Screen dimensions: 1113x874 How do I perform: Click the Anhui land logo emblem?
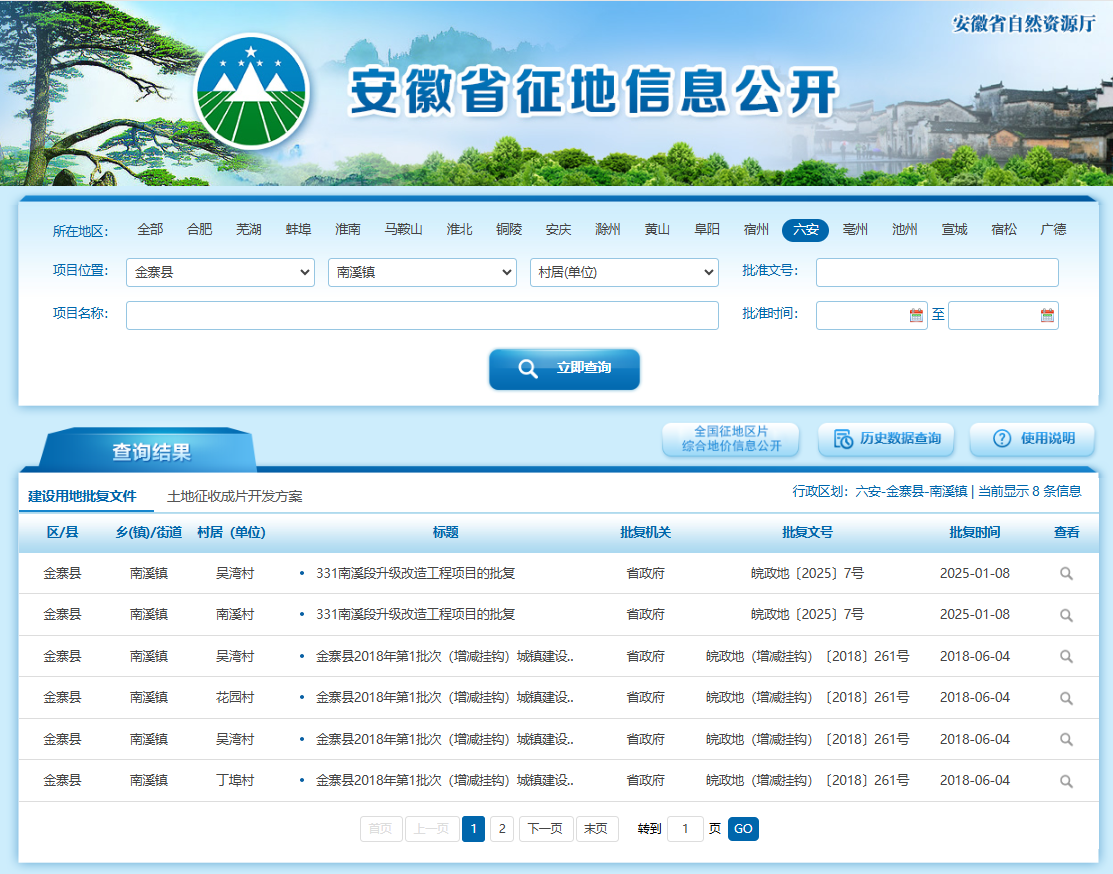tap(252, 91)
